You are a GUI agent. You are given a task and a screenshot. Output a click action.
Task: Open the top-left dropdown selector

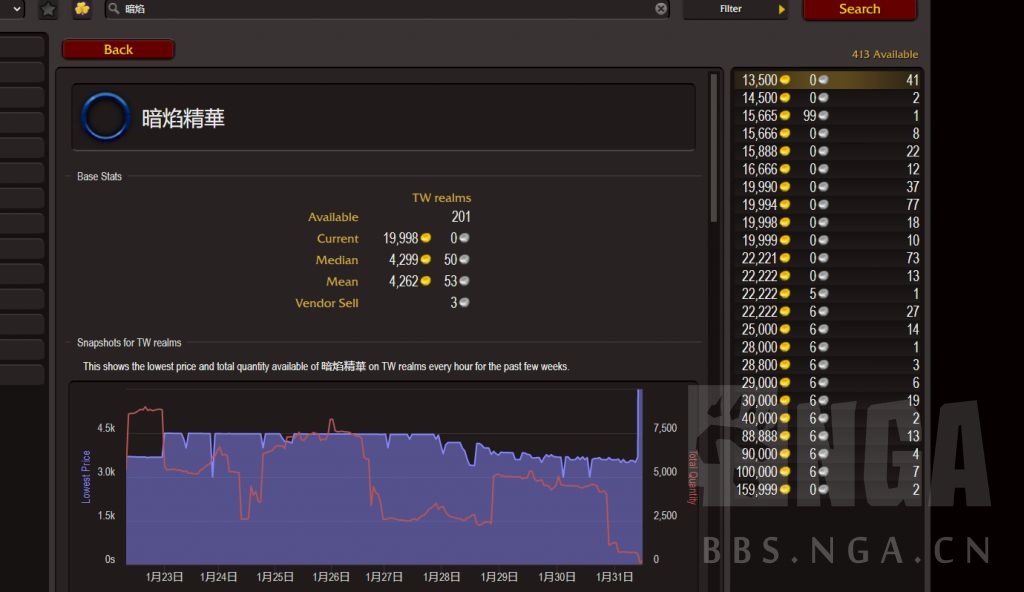[12, 9]
